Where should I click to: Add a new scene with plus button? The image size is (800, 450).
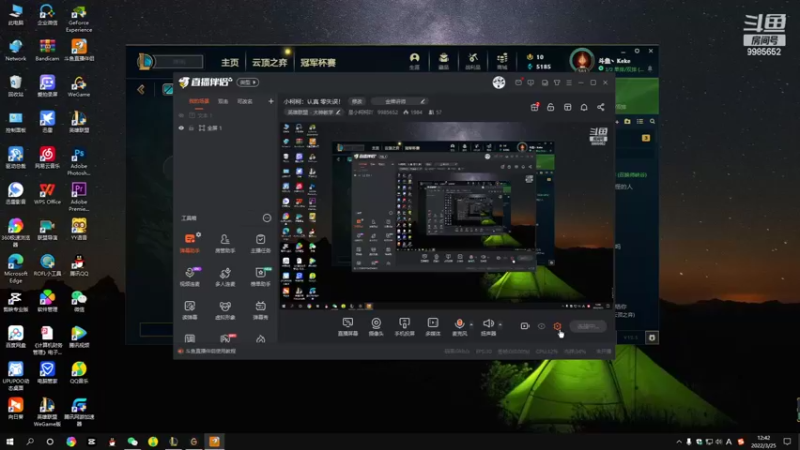(270, 101)
